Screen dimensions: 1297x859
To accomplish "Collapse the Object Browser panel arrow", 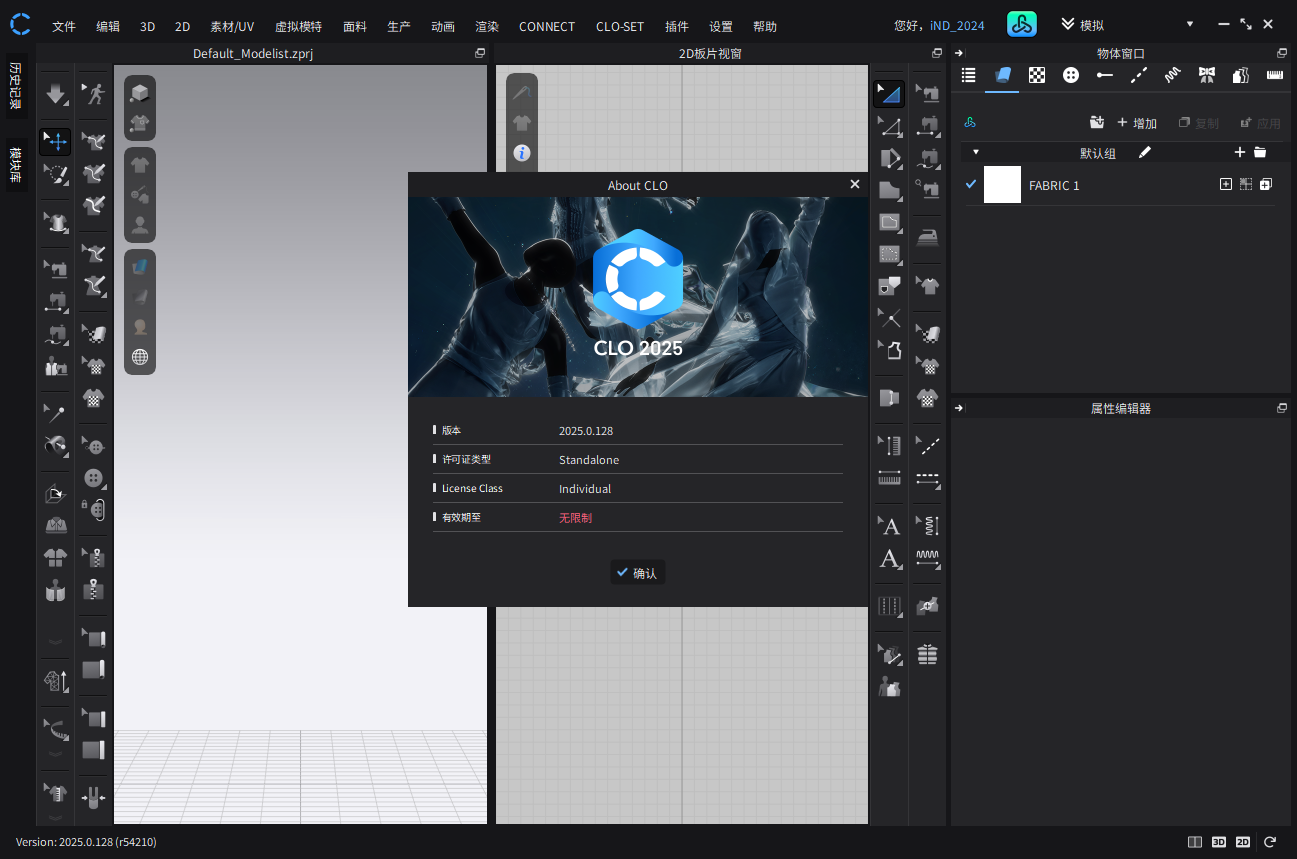I will 959,53.
